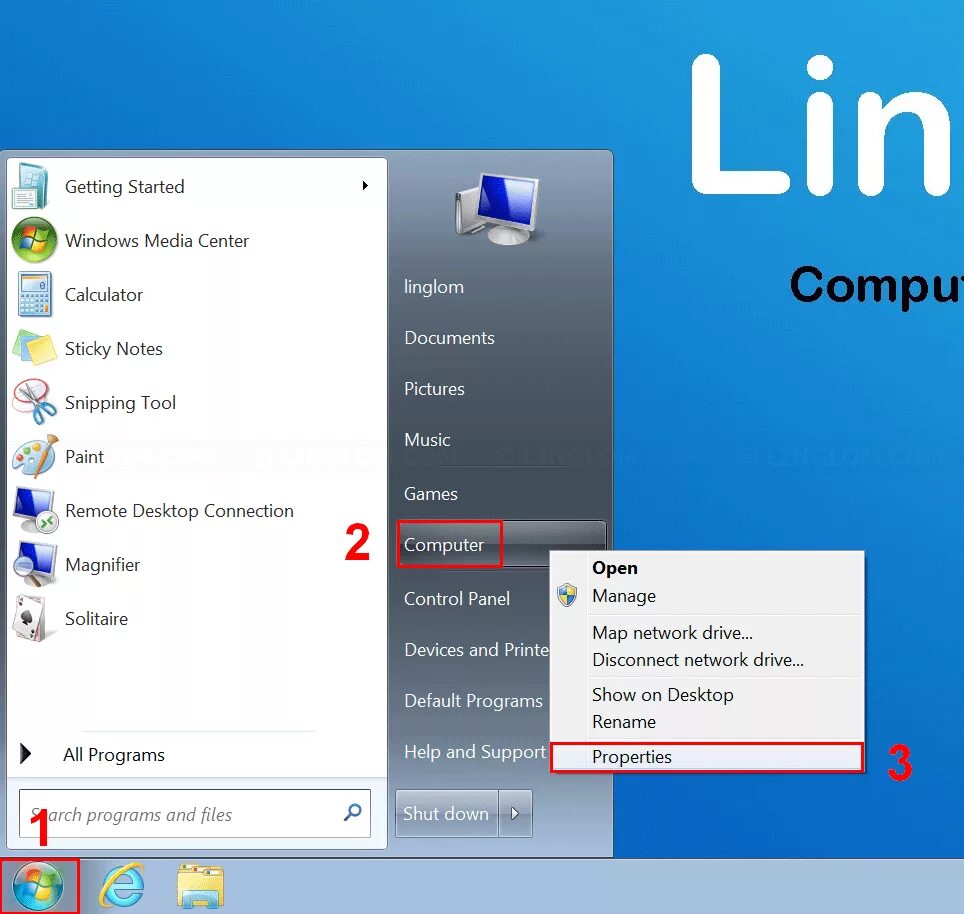964x914 pixels.
Task: Click the Search programs and files box
Action: 195,813
